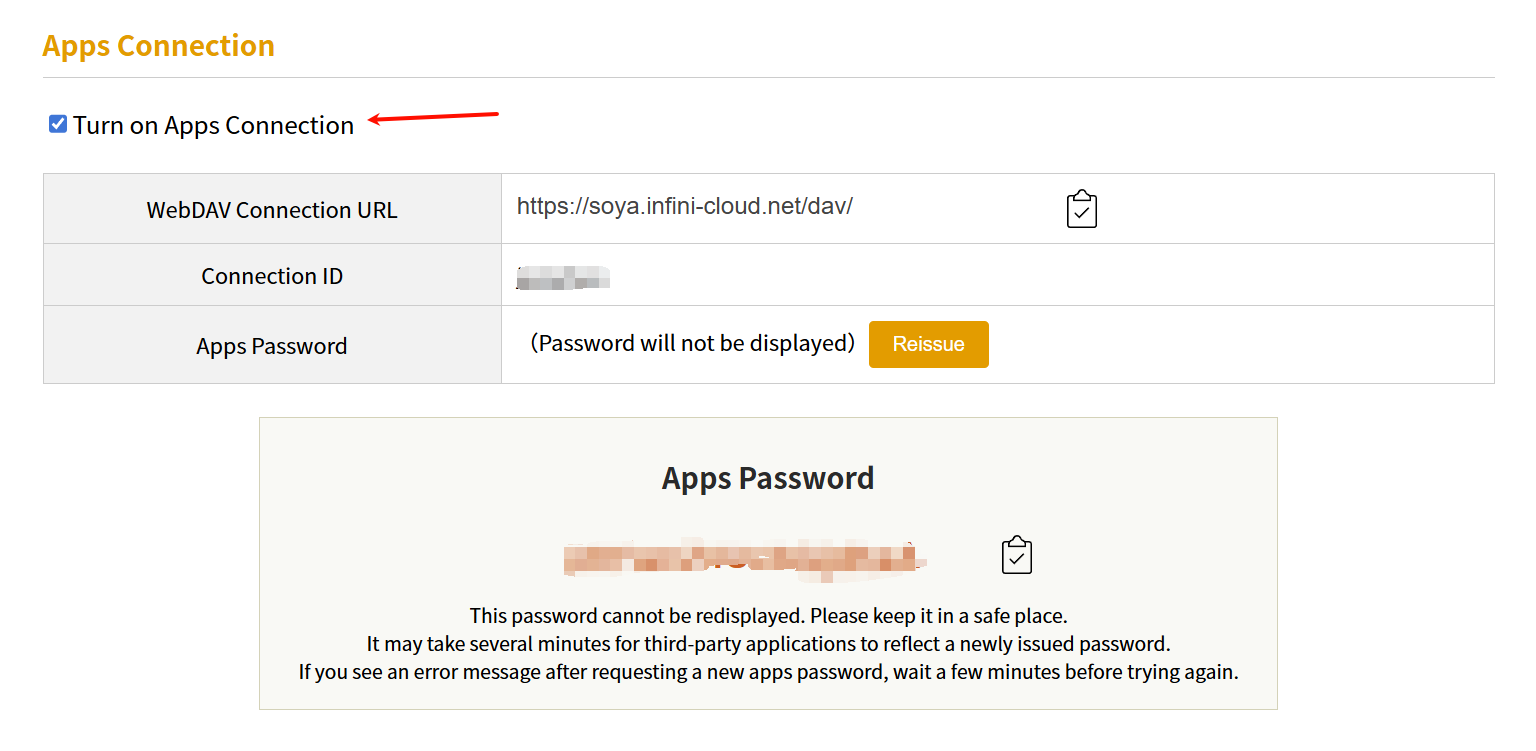Click the "(Password will not be displayed)" text
Screen dimensions: 1536x751
pos(692,343)
